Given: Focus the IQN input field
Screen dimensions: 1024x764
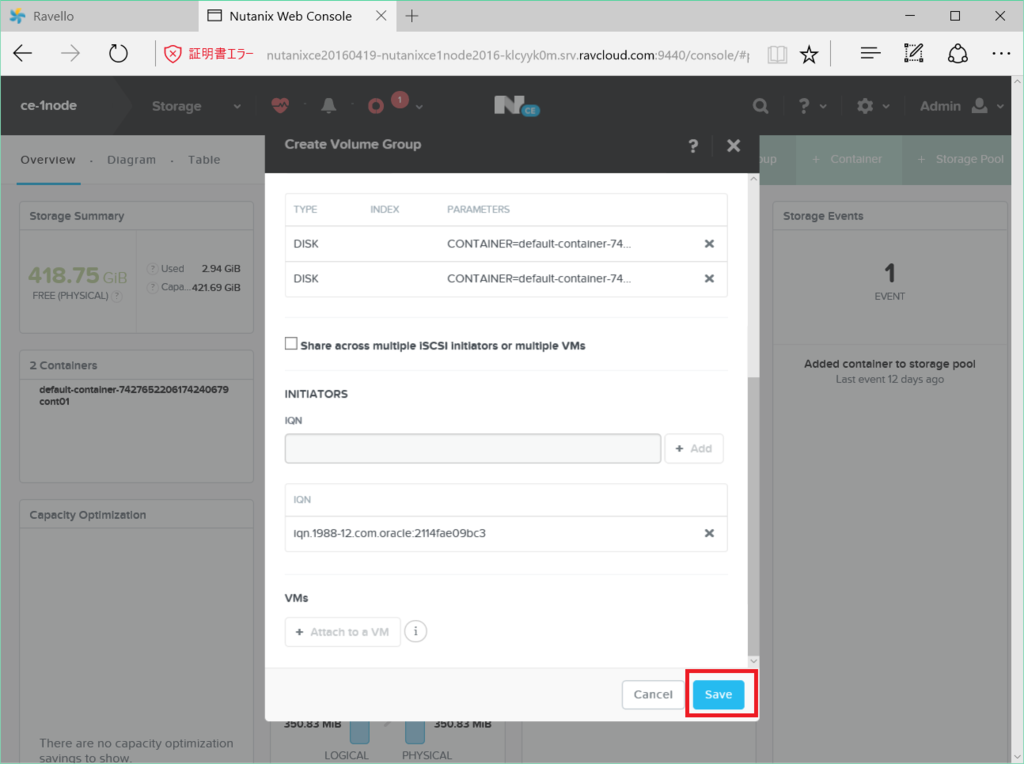Looking at the screenshot, I should (x=473, y=449).
